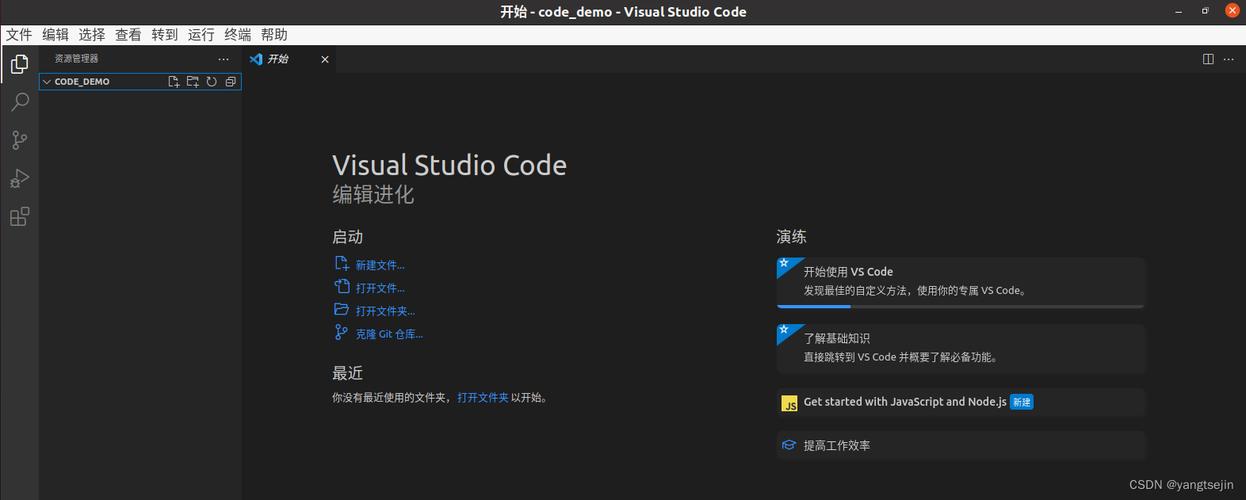Open the 终端 menu

click(238, 34)
